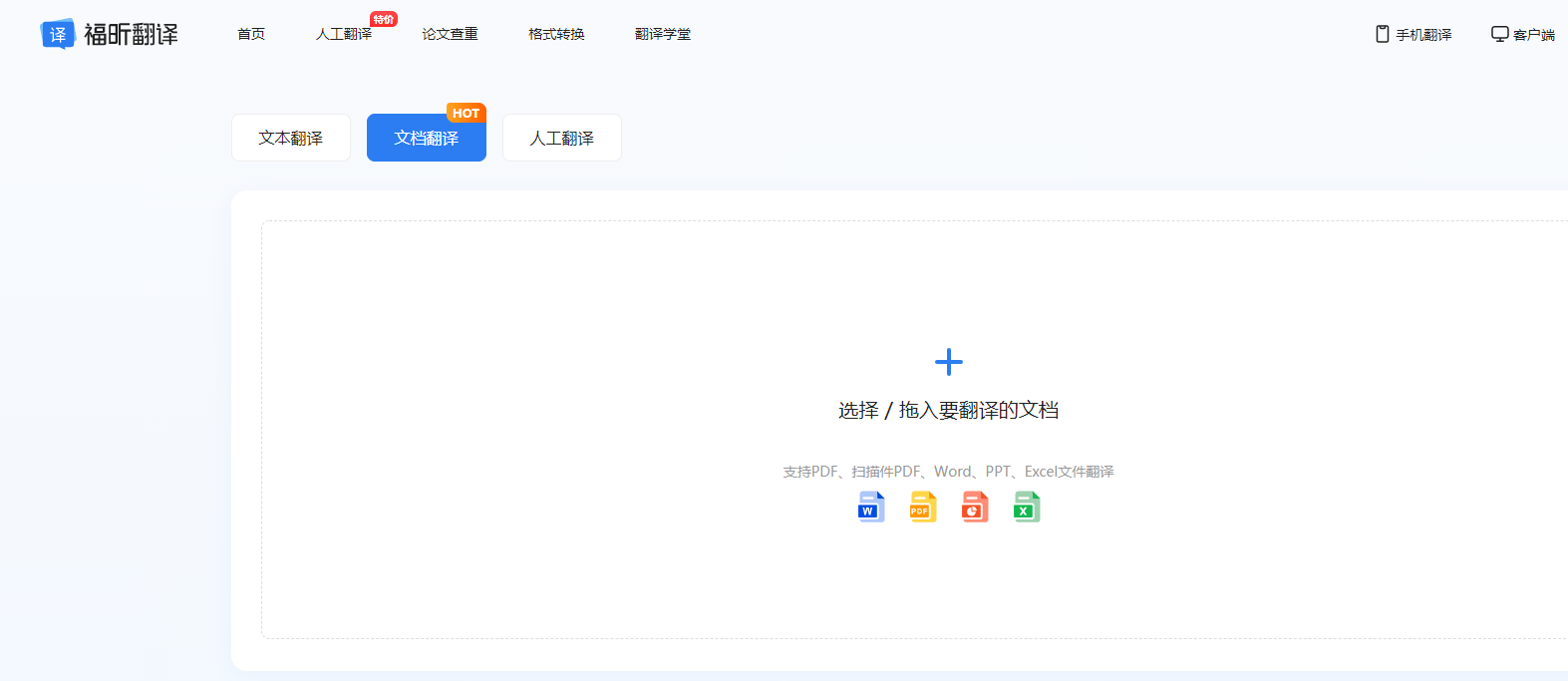The image size is (1568, 681).
Task: Open 人工翻译 in the top navigation bar
Action: click(343, 34)
